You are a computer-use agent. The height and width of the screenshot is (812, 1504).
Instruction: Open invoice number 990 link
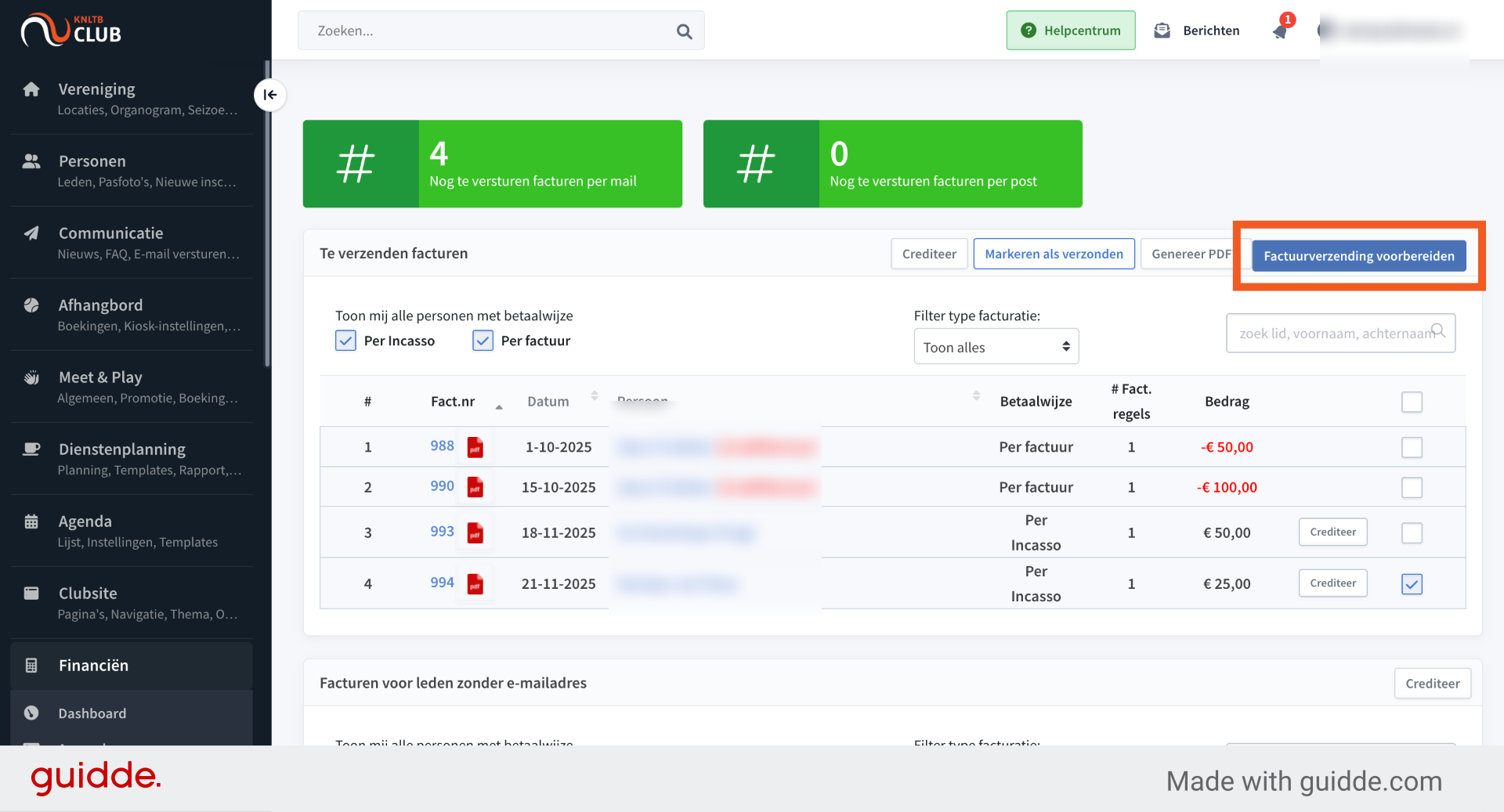click(x=442, y=486)
